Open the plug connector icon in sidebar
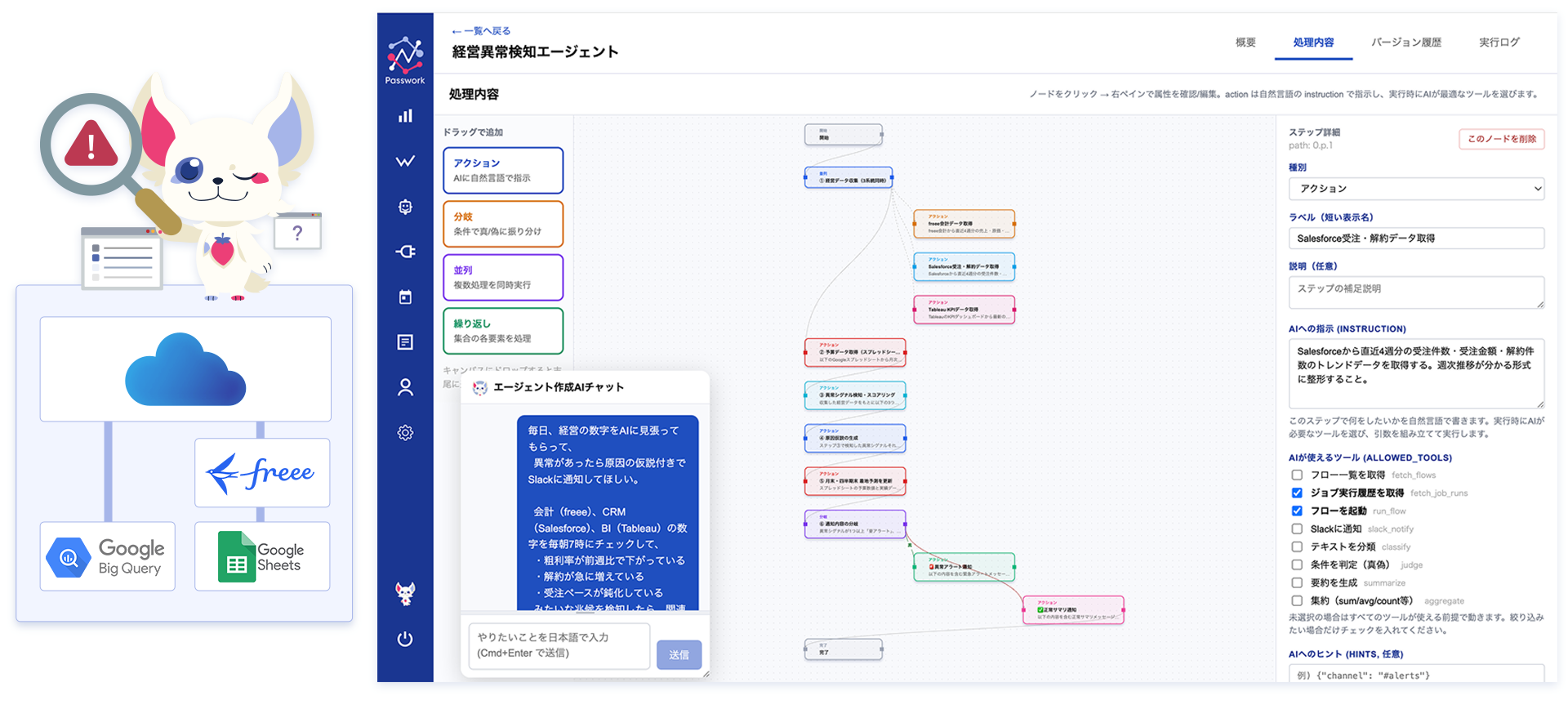 [x=405, y=252]
